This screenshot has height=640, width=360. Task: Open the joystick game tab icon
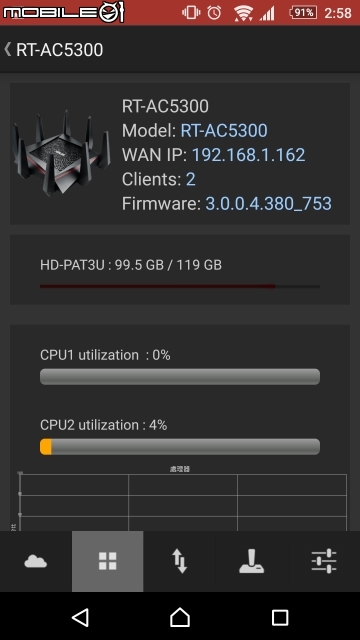click(251, 561)
